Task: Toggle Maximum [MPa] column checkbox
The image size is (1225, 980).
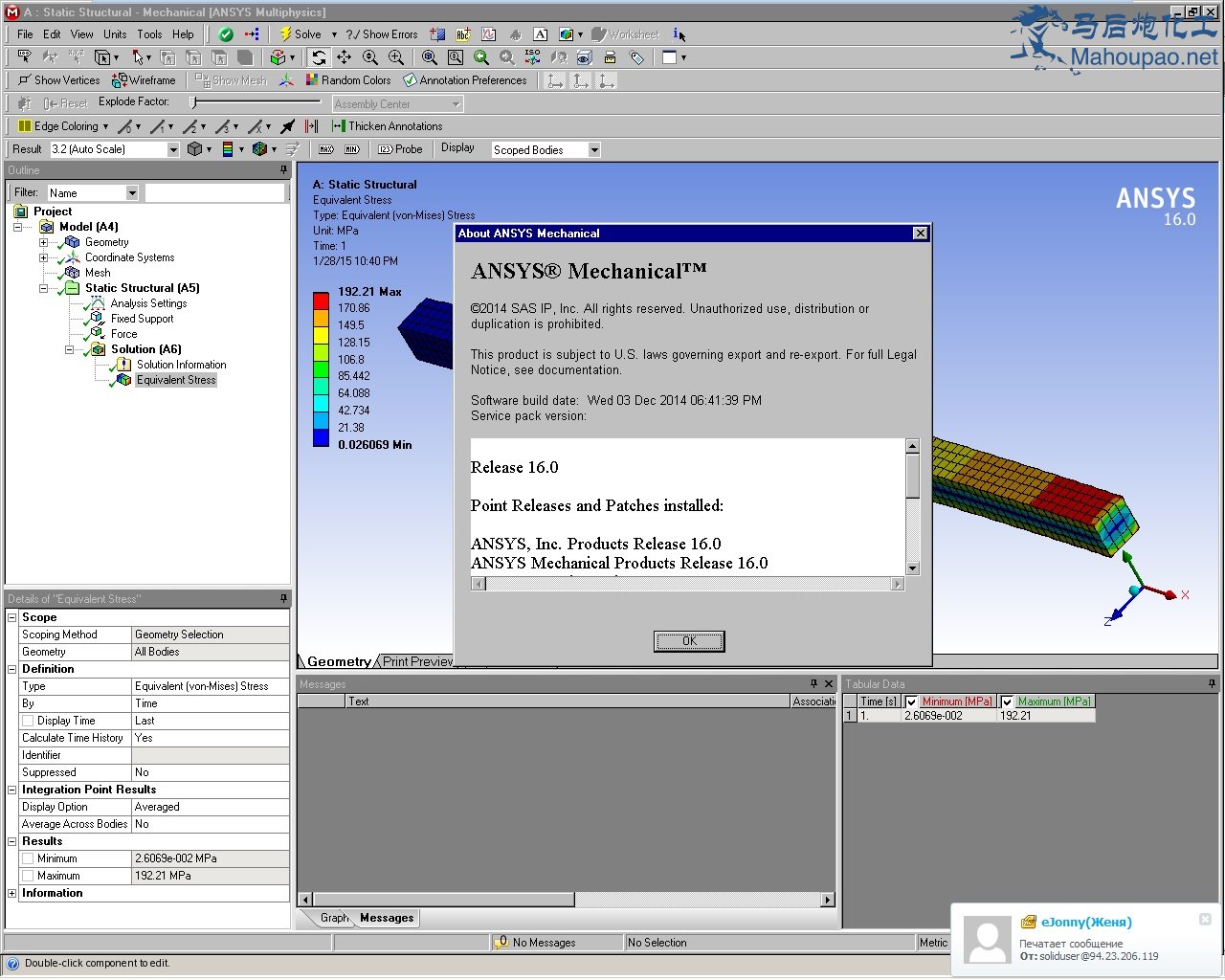Action: pos(1007,702)
